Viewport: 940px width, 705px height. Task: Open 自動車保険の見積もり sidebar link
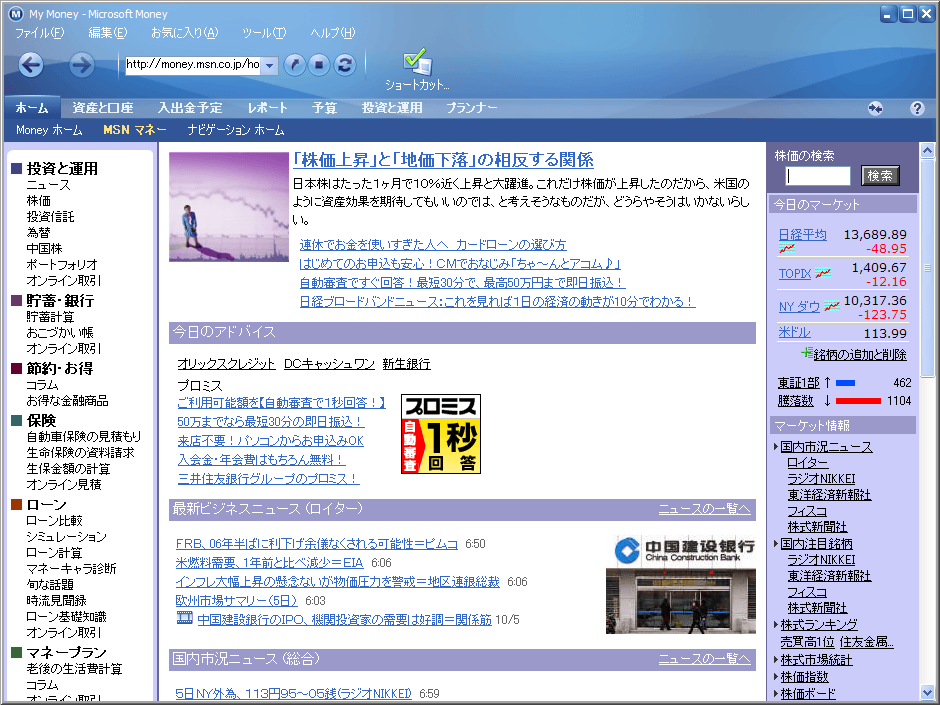[84, 436]
